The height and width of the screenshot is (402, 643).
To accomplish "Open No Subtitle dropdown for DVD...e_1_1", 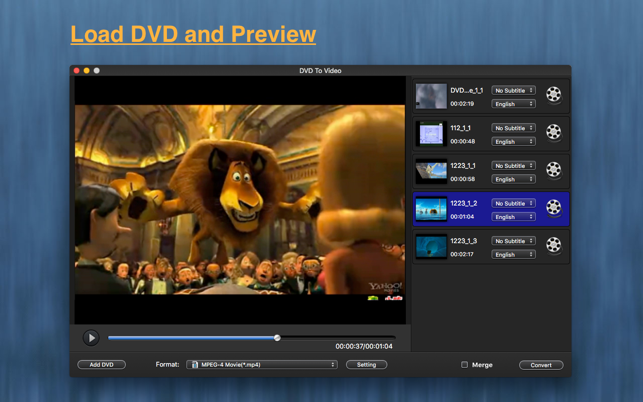I will tap(513, 90).
